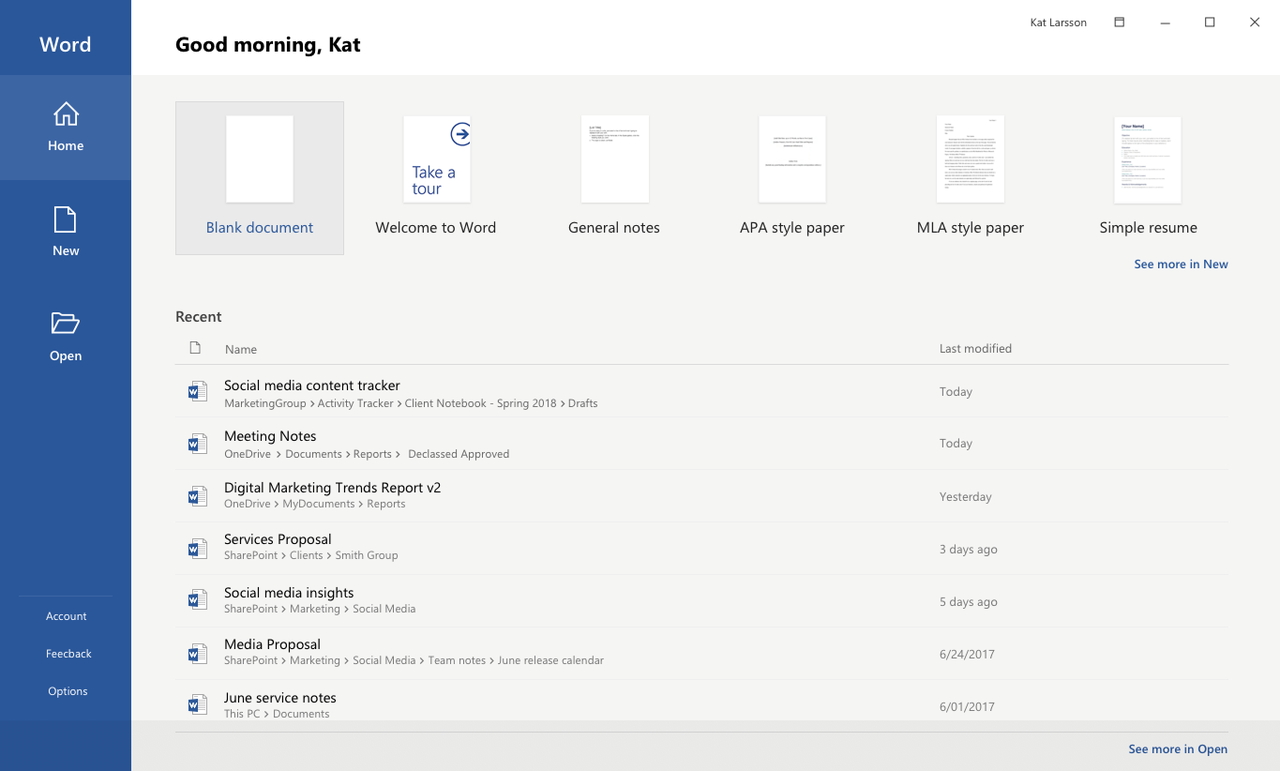
Task: Click the Kat Larsson account name
Action: (x=1058, y=21)
